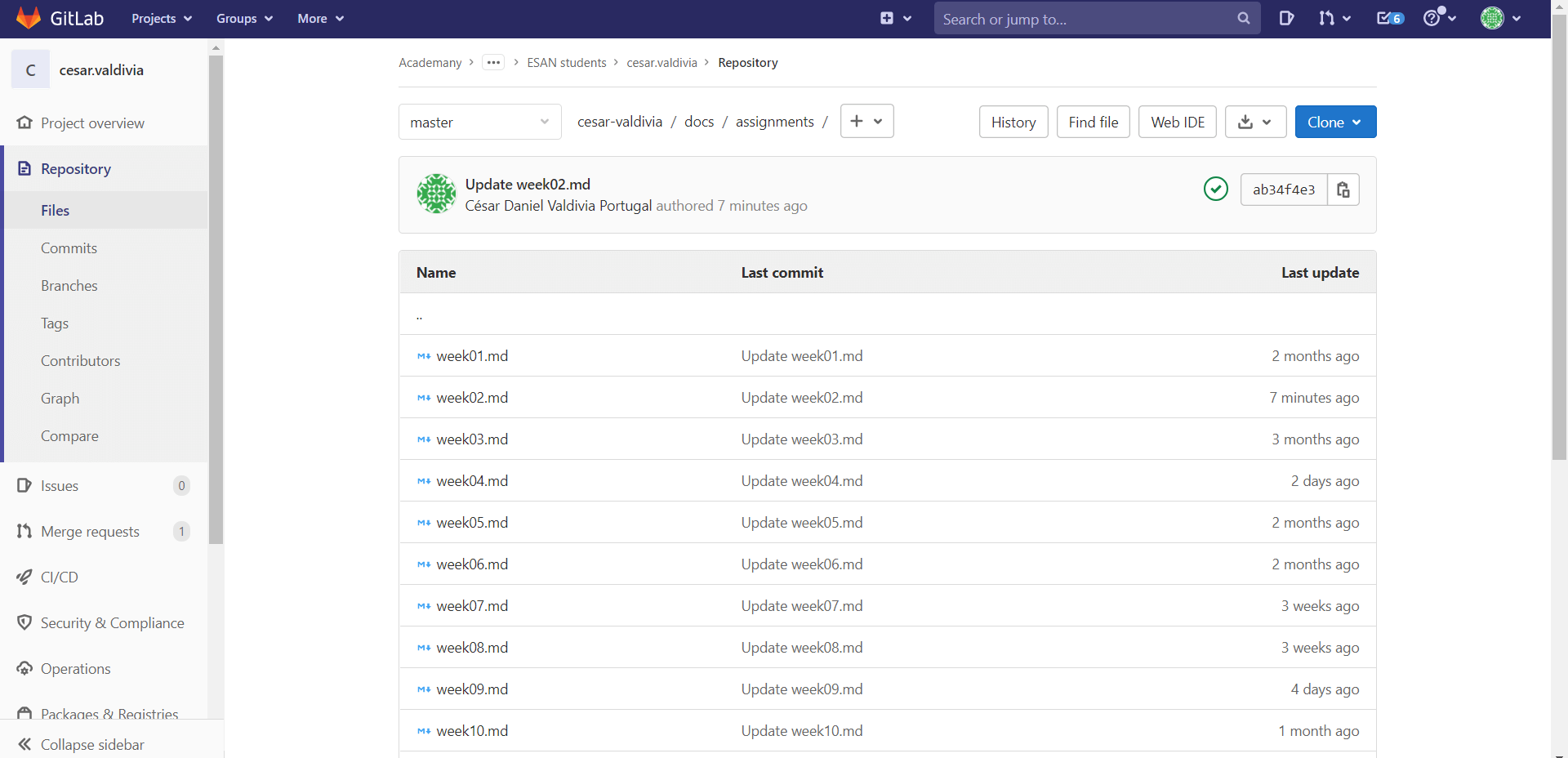The image size is (1568, 758).
Task: Open Security & Compliance shield item
Action: pyautogui.click(x=112, y=623)
